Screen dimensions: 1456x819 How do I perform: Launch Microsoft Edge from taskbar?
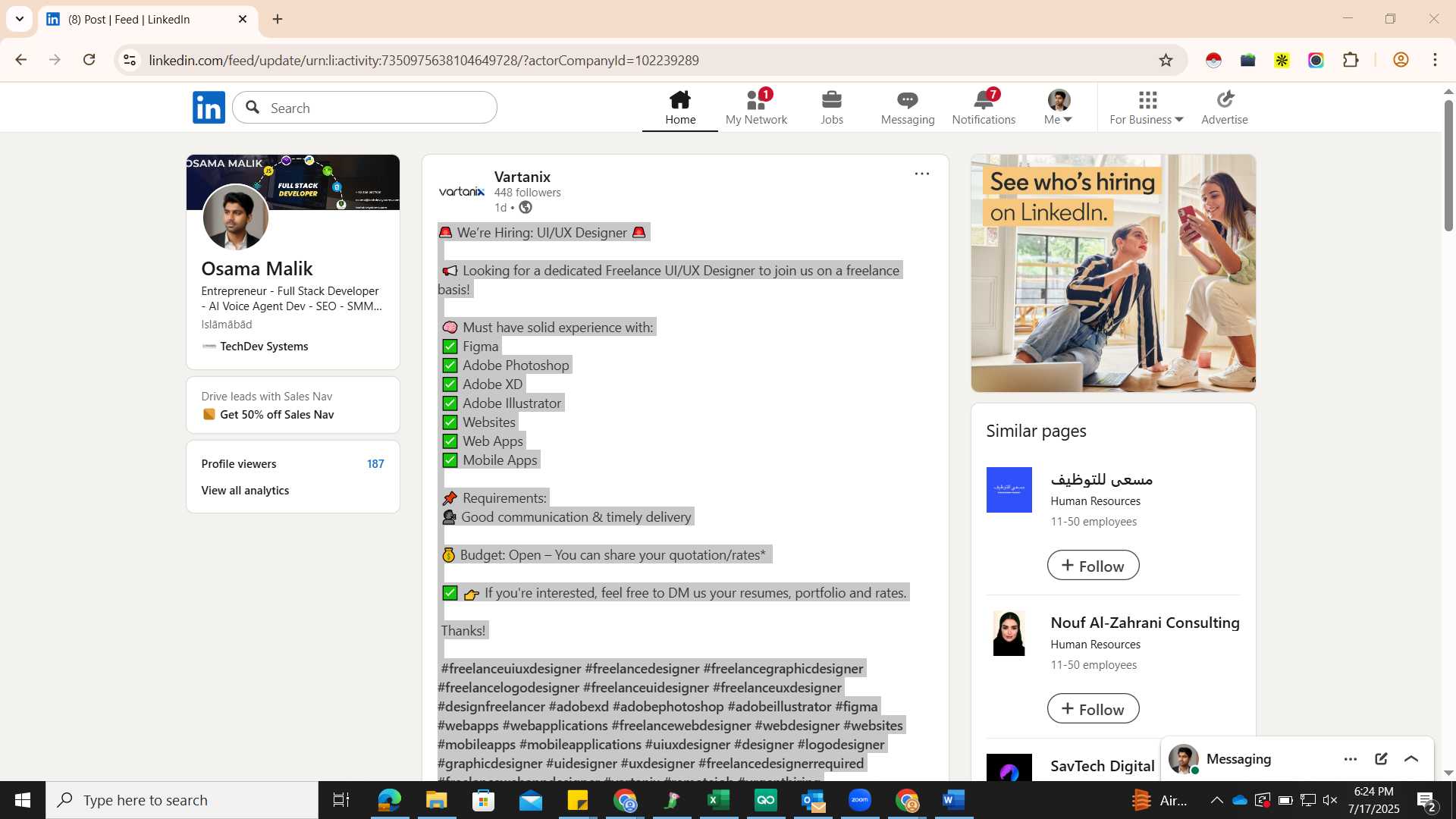pos(389,800)
